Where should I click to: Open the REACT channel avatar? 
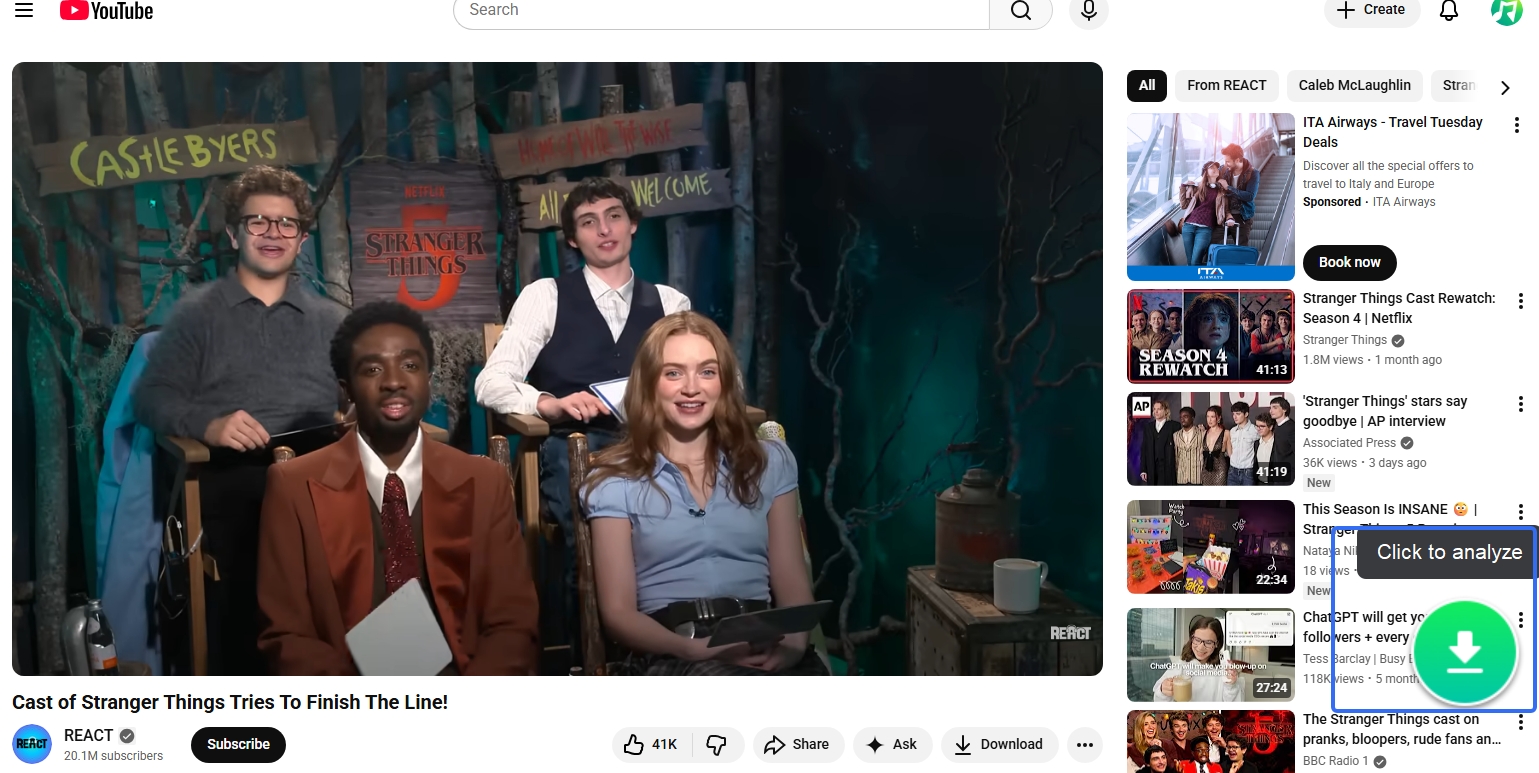(32, 744)
